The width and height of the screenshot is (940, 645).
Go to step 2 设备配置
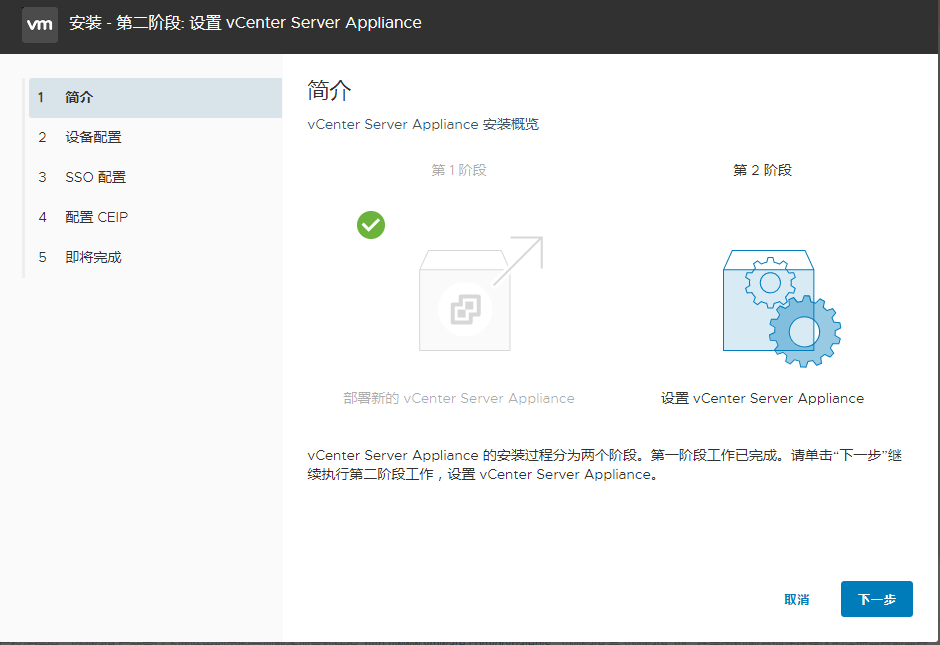pos(155,137)
